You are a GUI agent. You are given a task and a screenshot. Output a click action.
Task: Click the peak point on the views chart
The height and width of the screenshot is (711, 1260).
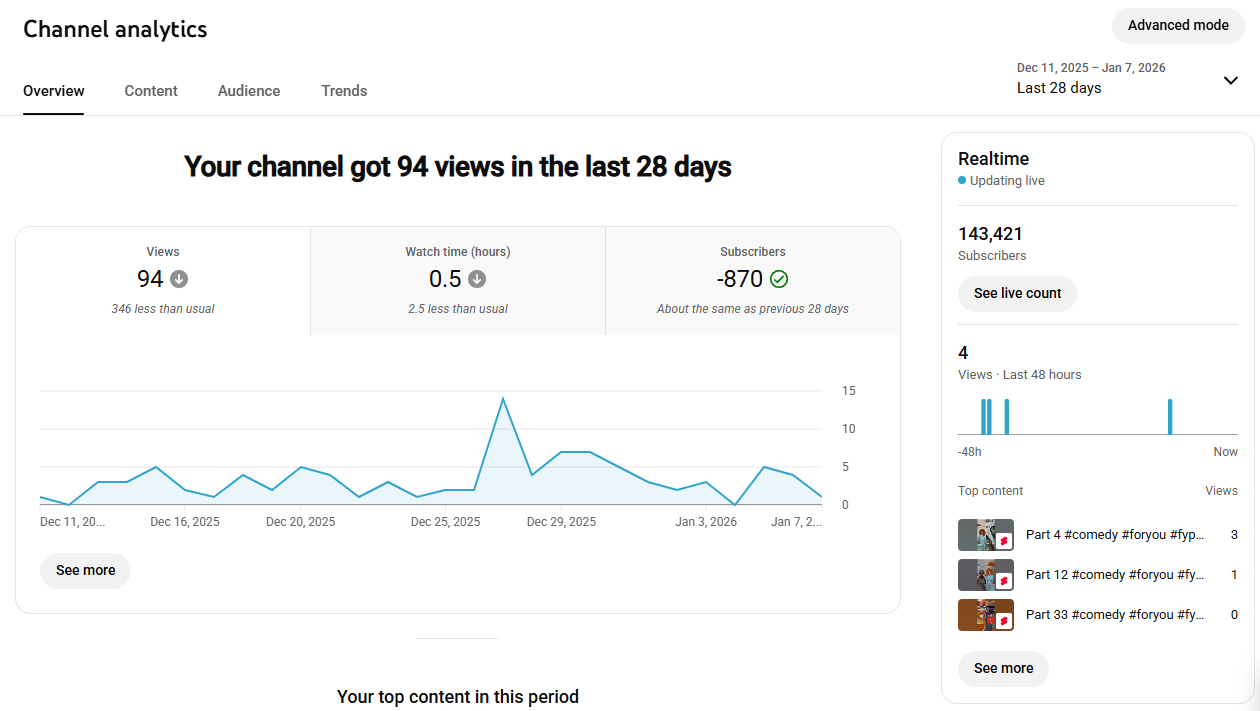[x=502, y=399]
